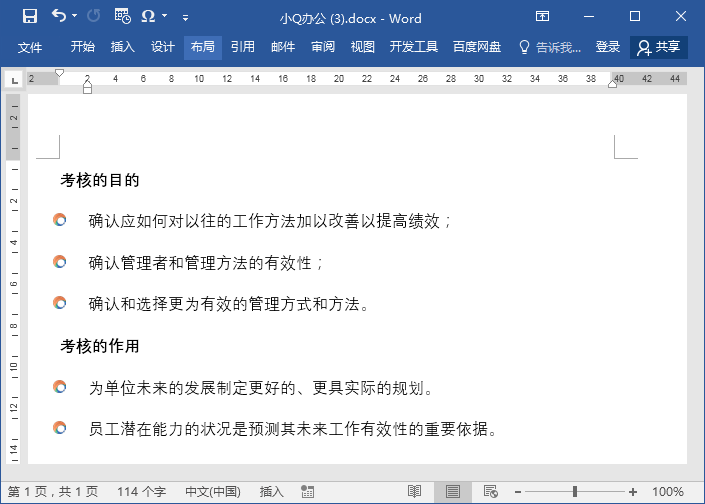Click the Undo arrow icon

(x=59, y=16)
